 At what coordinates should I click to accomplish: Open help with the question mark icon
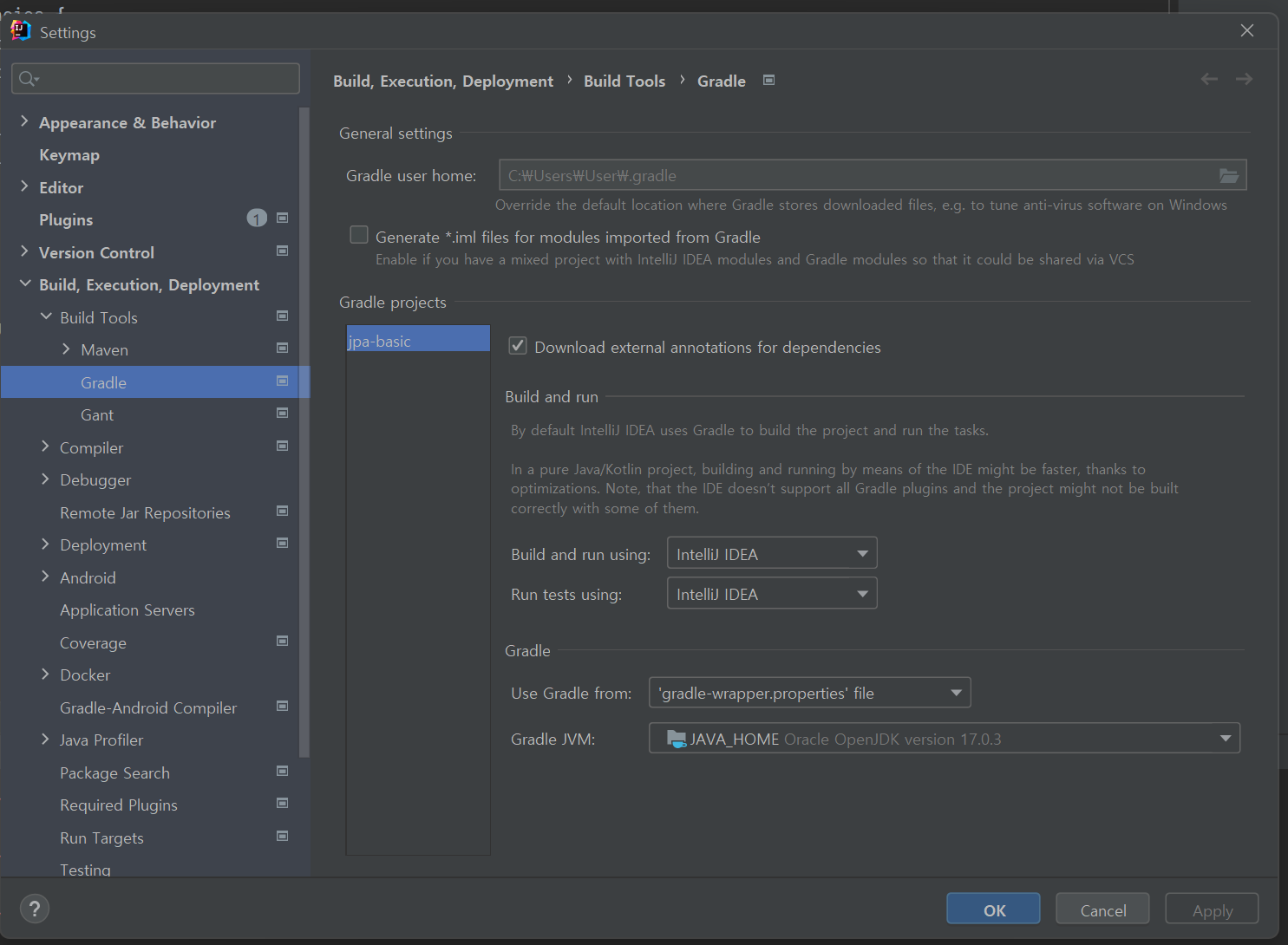pos(35,909)
